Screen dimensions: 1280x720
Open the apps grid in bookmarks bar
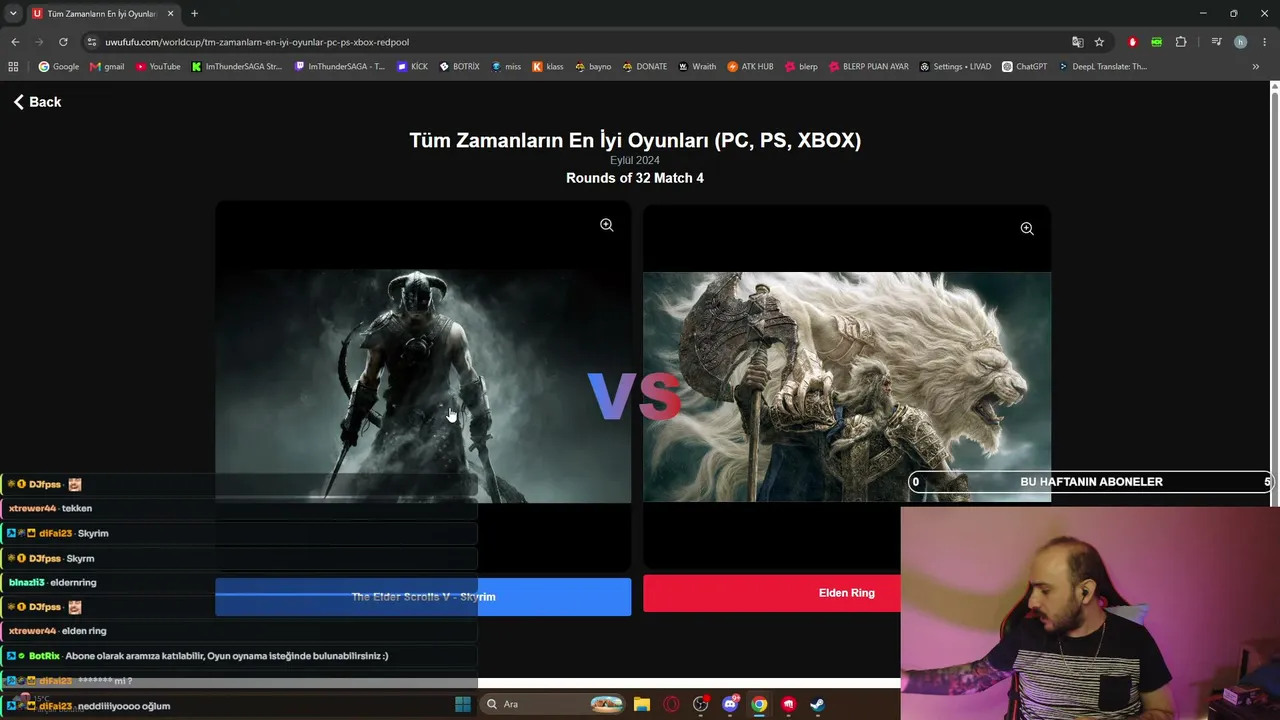tap(13, 67)
